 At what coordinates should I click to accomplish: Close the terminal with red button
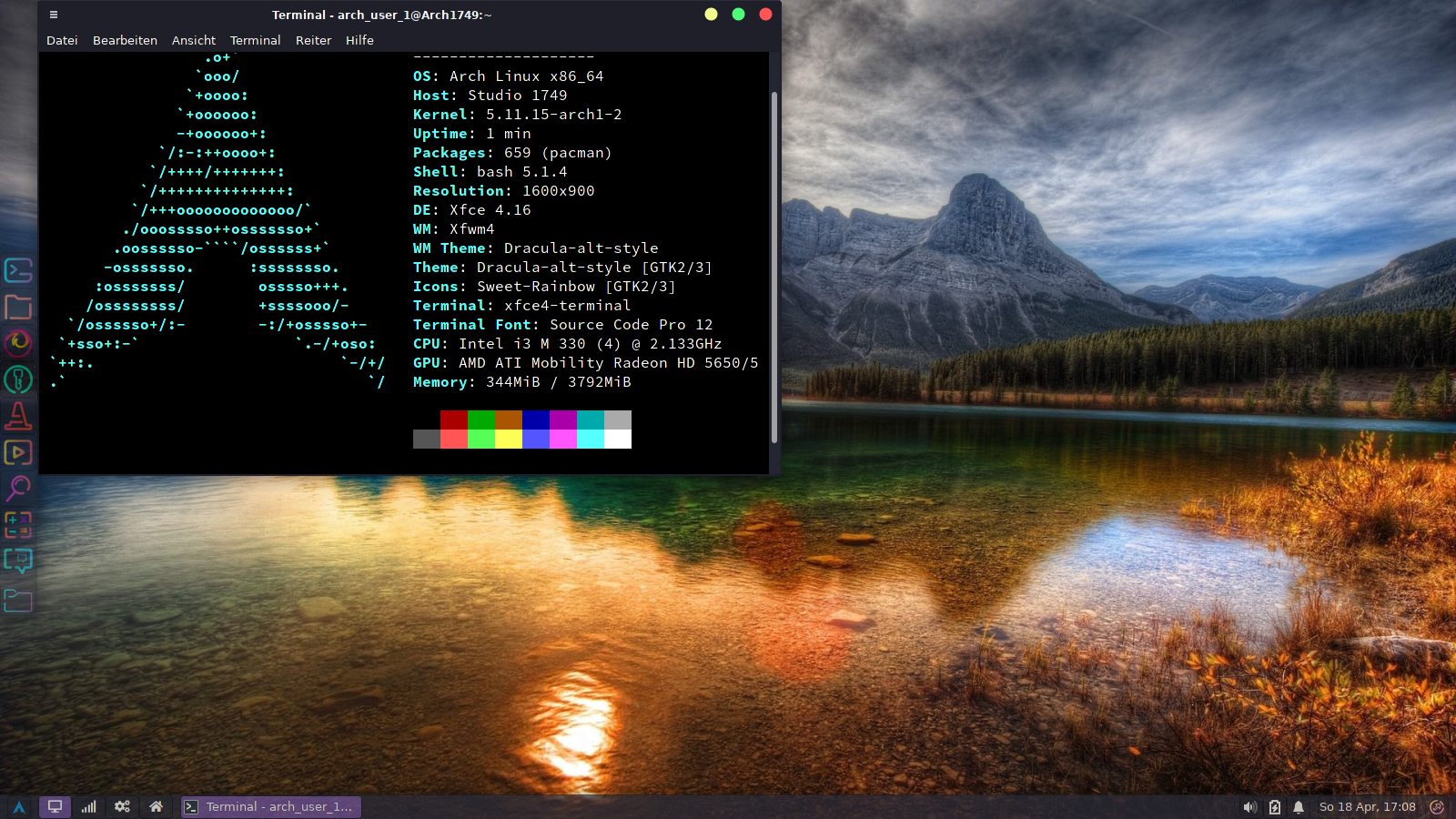765,15
